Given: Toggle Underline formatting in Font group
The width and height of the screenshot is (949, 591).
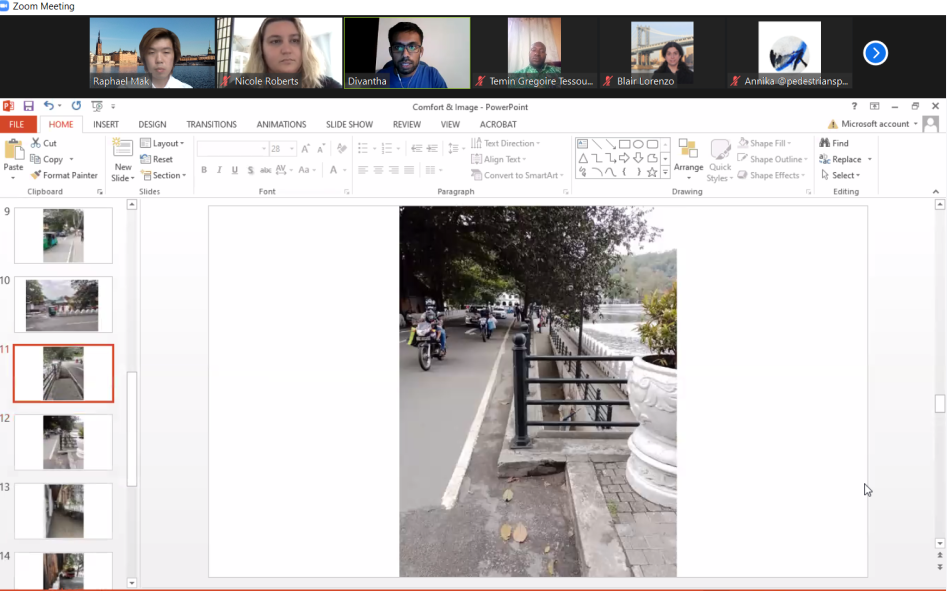Looking at the screenshot, I should [235, 170].
